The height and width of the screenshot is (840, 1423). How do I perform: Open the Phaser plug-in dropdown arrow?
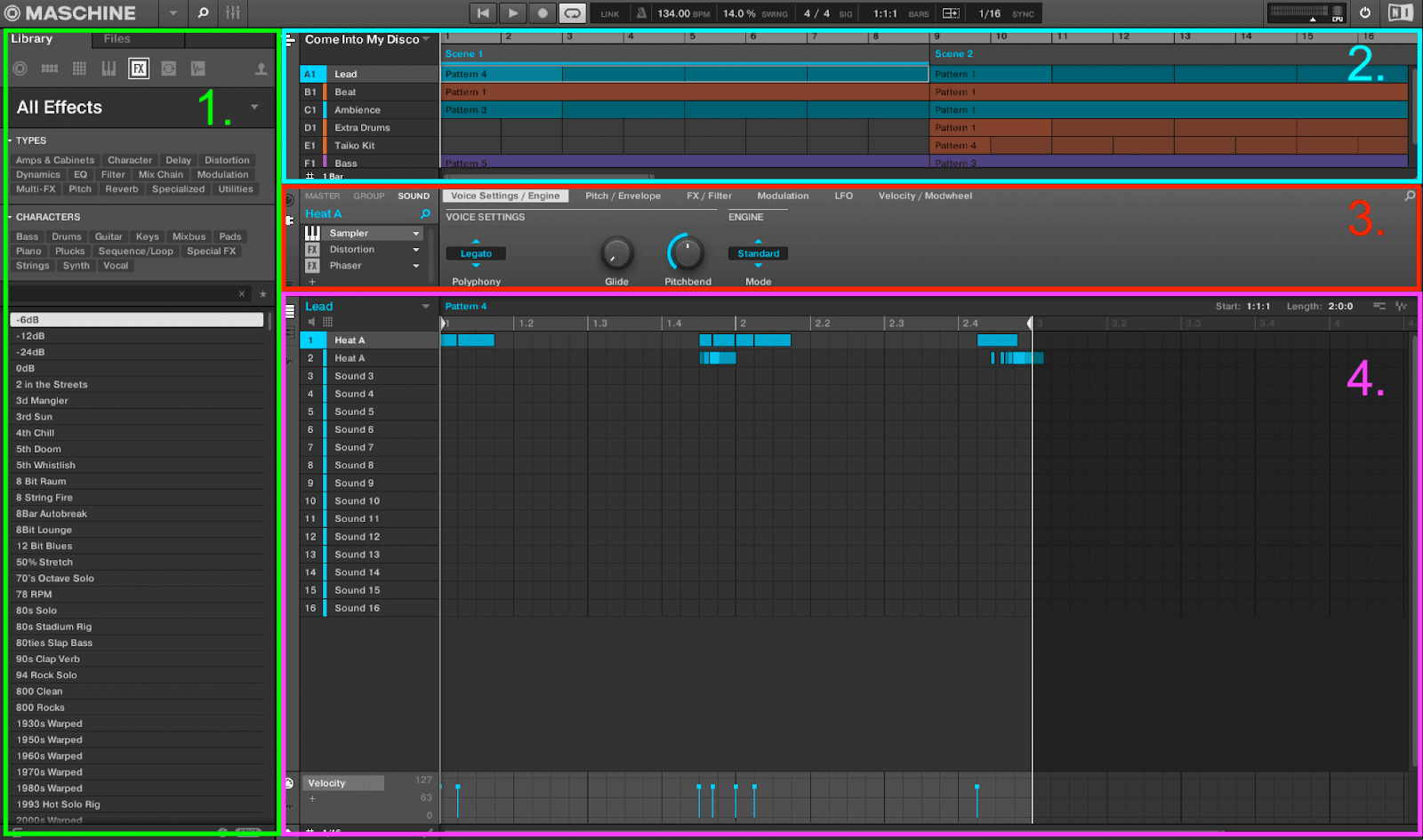(x=415, y=266)
